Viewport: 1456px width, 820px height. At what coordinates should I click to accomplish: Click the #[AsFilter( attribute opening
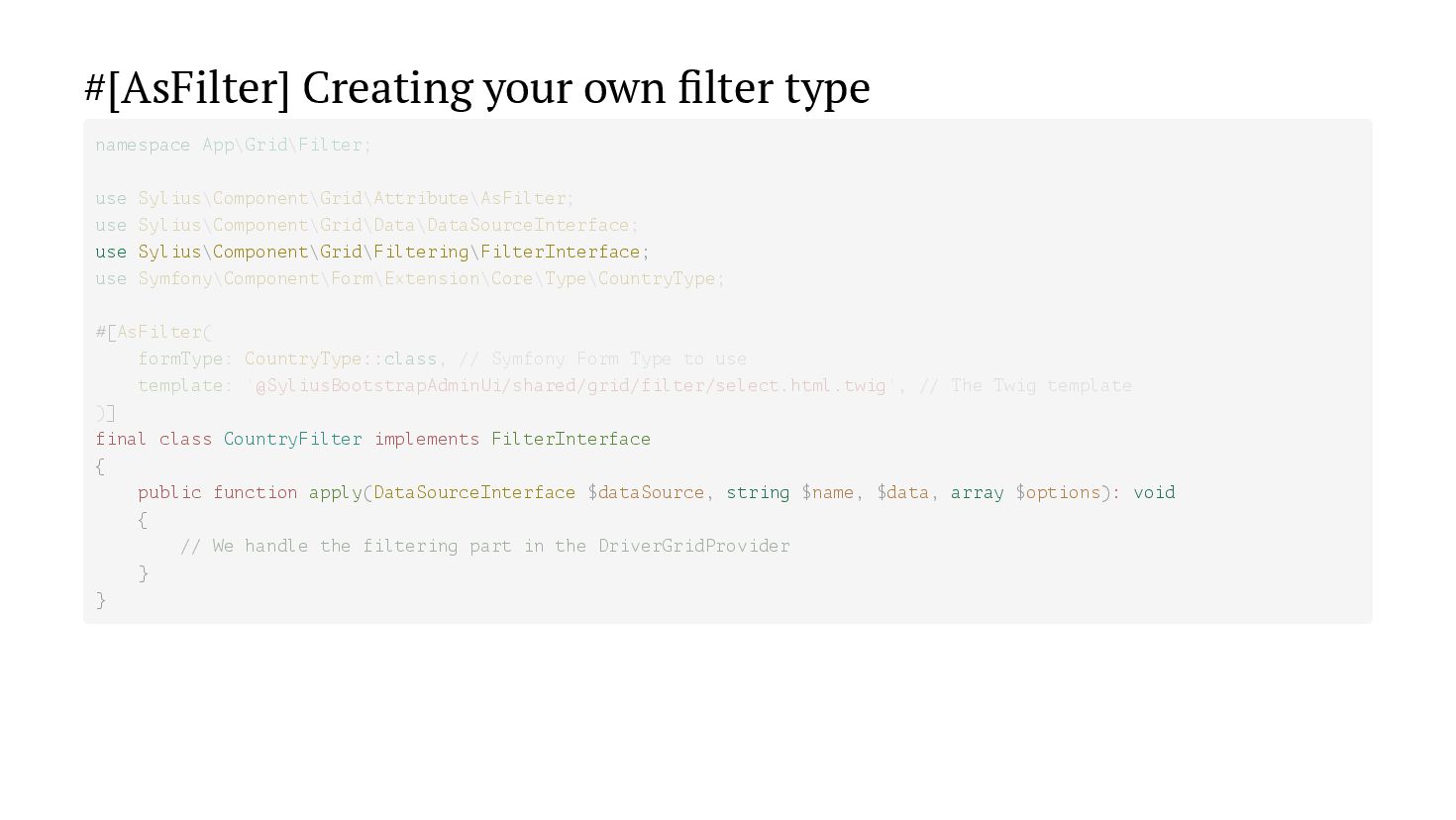(154, 333)
